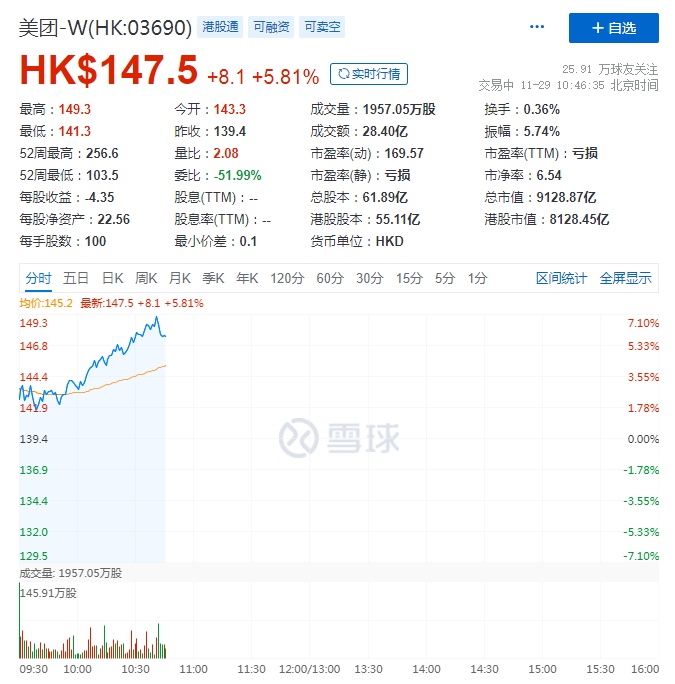The height and width of the screenshot is (684, 675).
Task: Select the 可融资 tag
Action: [x=271, y=27]
